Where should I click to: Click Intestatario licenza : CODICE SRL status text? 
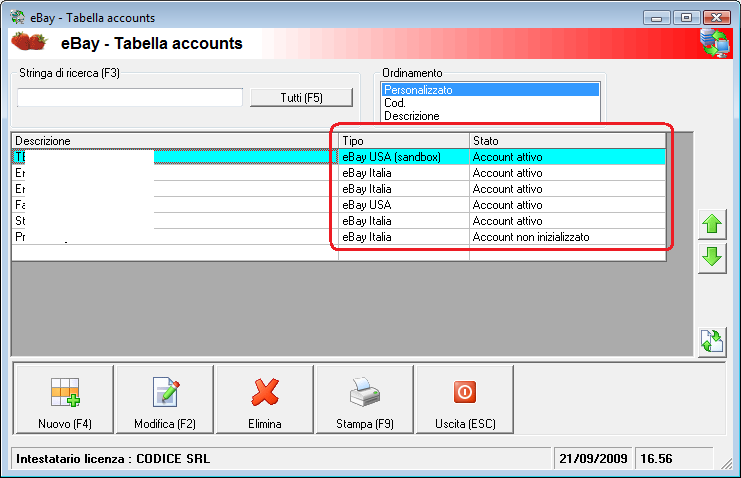point(113,459)
